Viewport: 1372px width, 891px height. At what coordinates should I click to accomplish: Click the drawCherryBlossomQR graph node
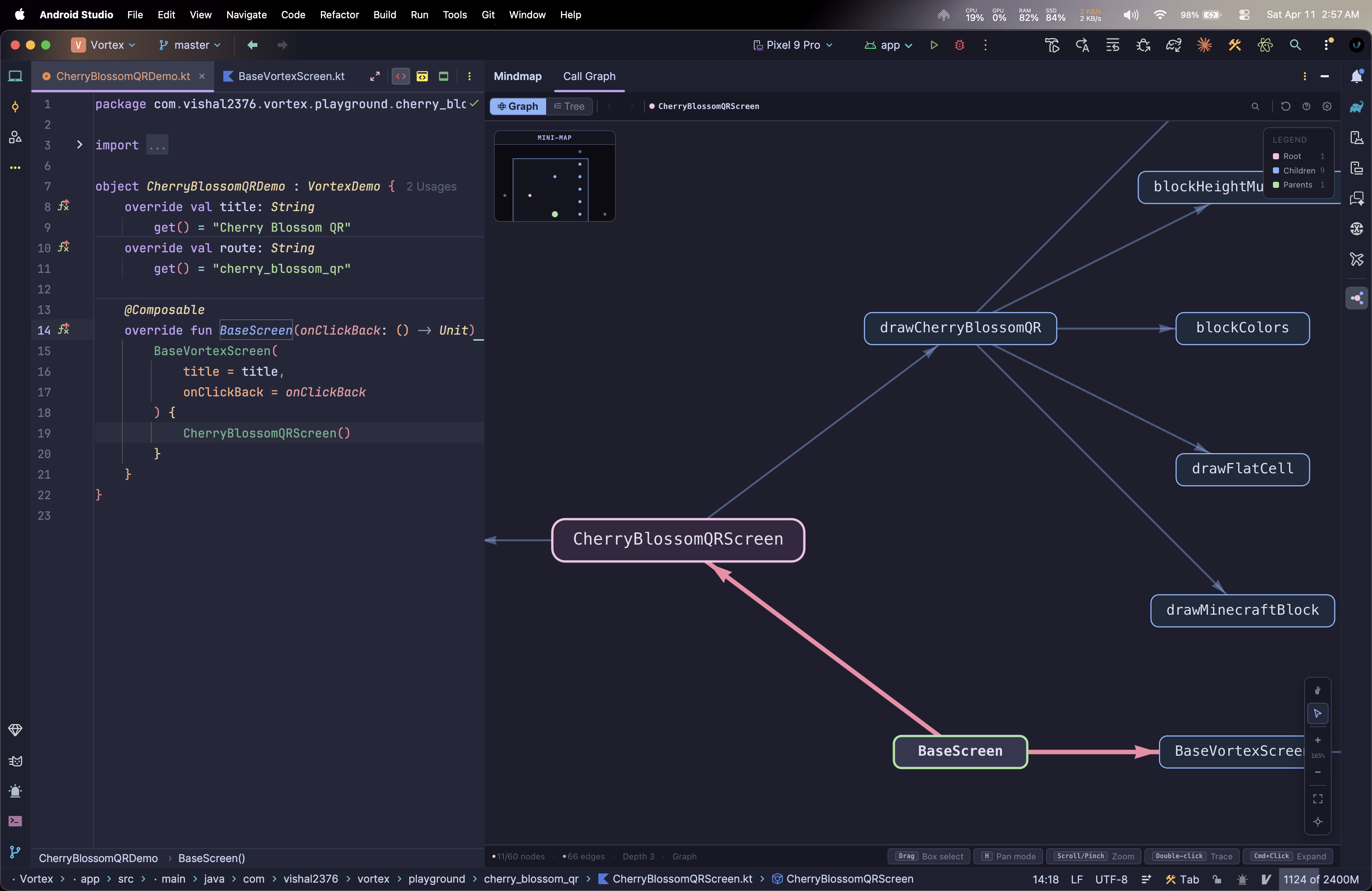[960, 328]
